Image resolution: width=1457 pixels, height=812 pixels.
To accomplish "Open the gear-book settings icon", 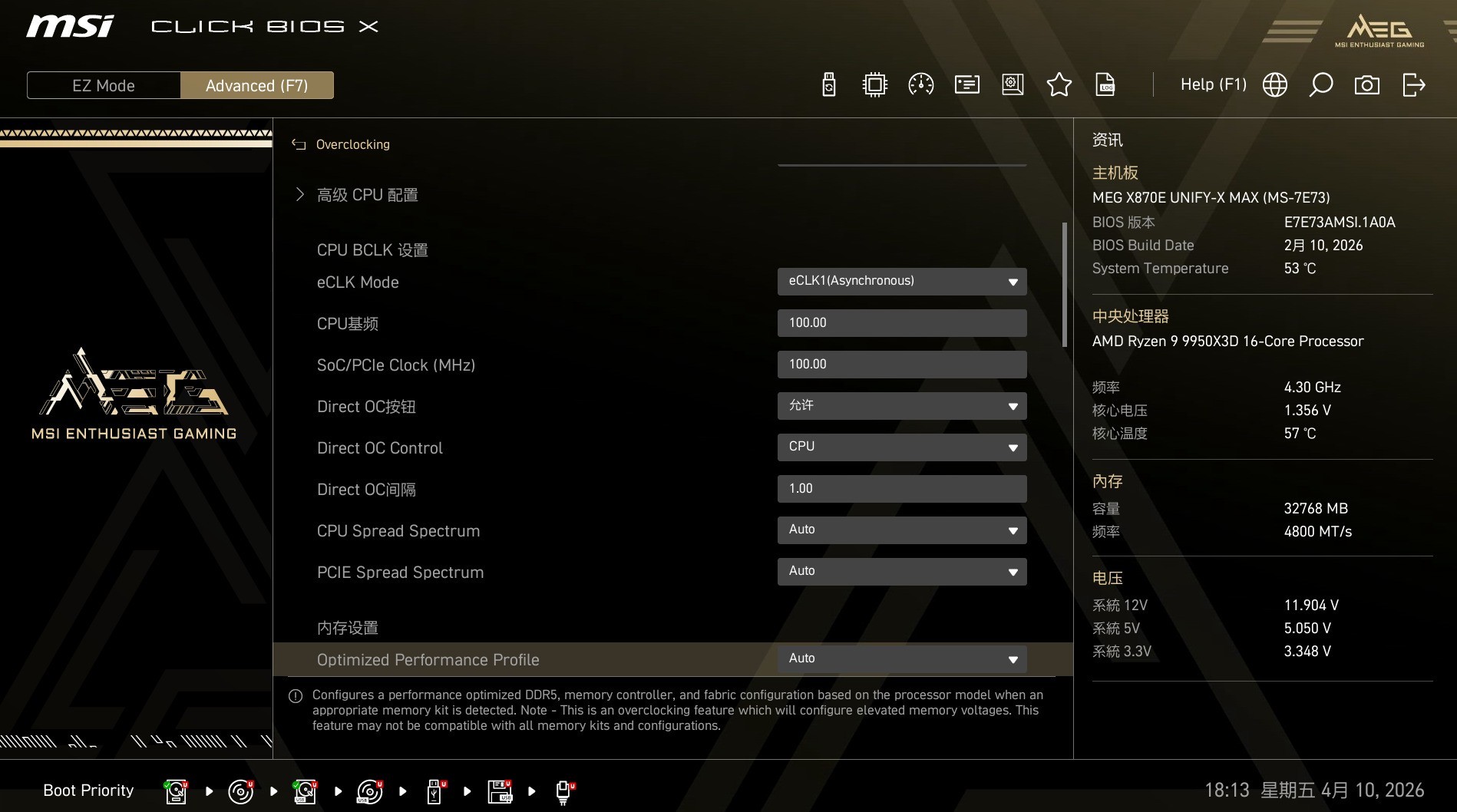I will (1012, 84).
